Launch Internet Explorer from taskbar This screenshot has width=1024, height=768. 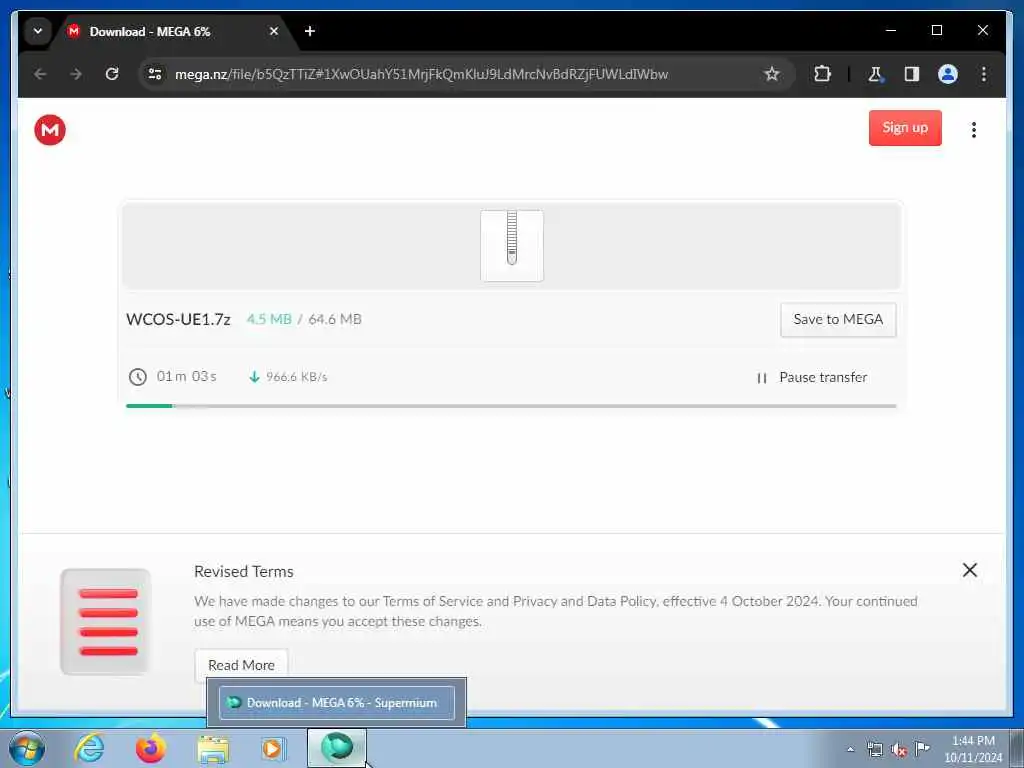click(x=89, y=748)
